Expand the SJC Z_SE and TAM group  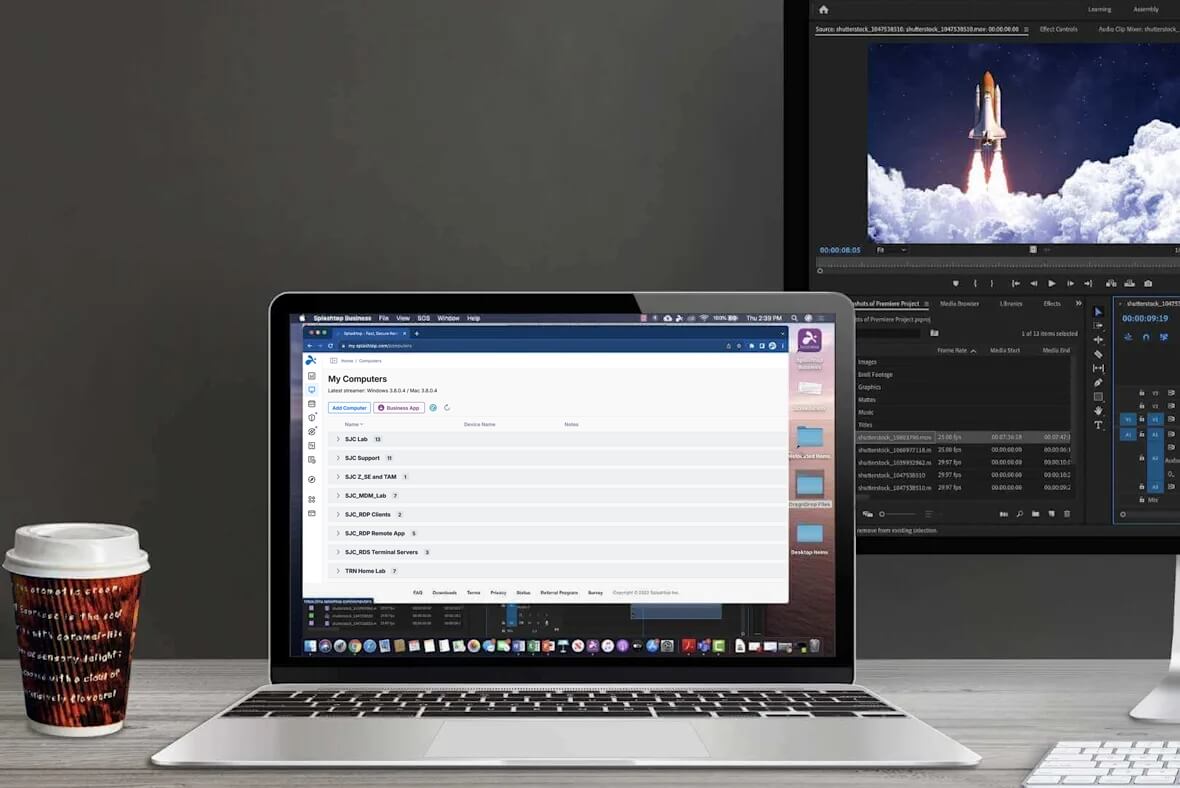click(338, 476)
